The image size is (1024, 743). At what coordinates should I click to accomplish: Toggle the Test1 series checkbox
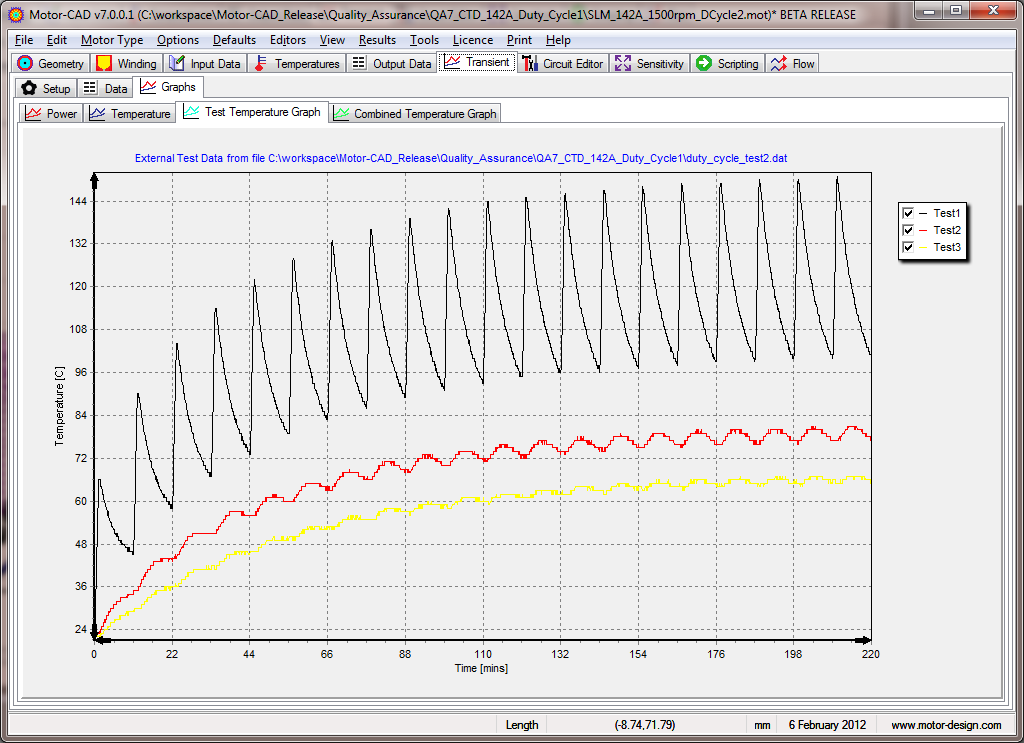[908, 213]
